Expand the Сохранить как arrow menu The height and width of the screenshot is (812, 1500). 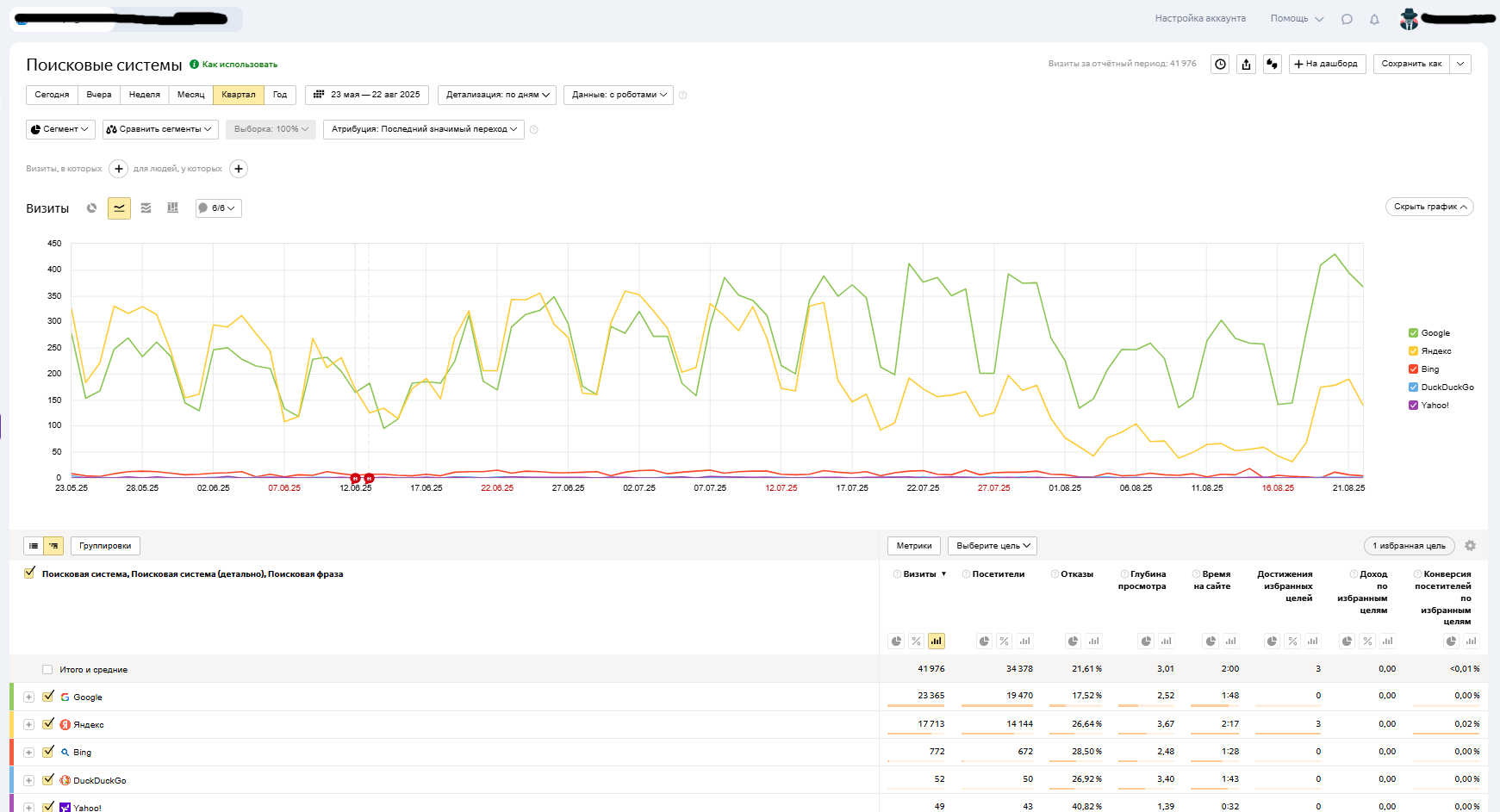[x=1460, y=64]
